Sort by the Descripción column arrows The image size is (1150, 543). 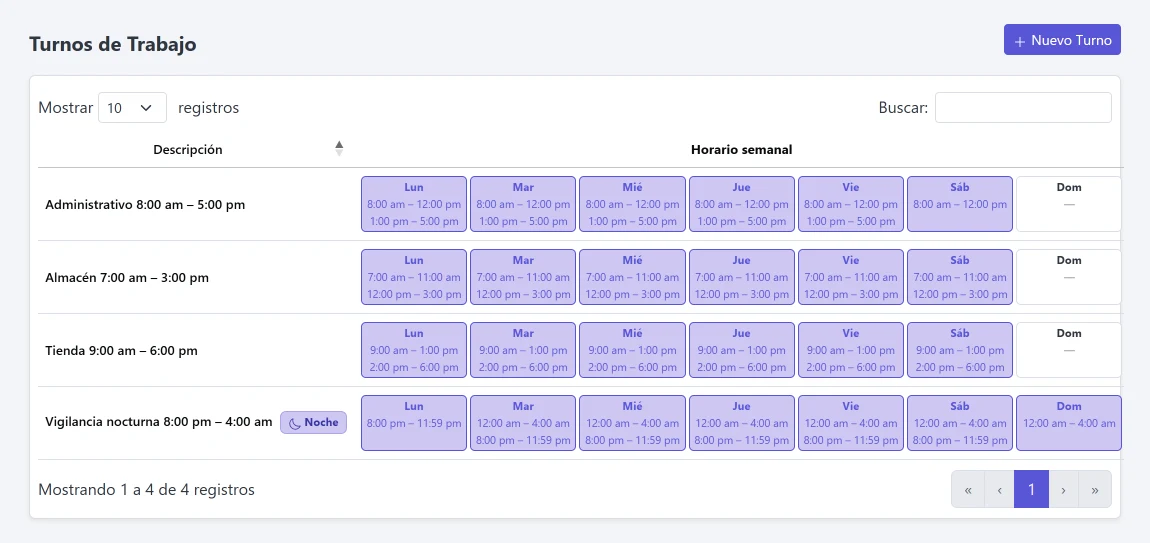[x=339, y=149]
